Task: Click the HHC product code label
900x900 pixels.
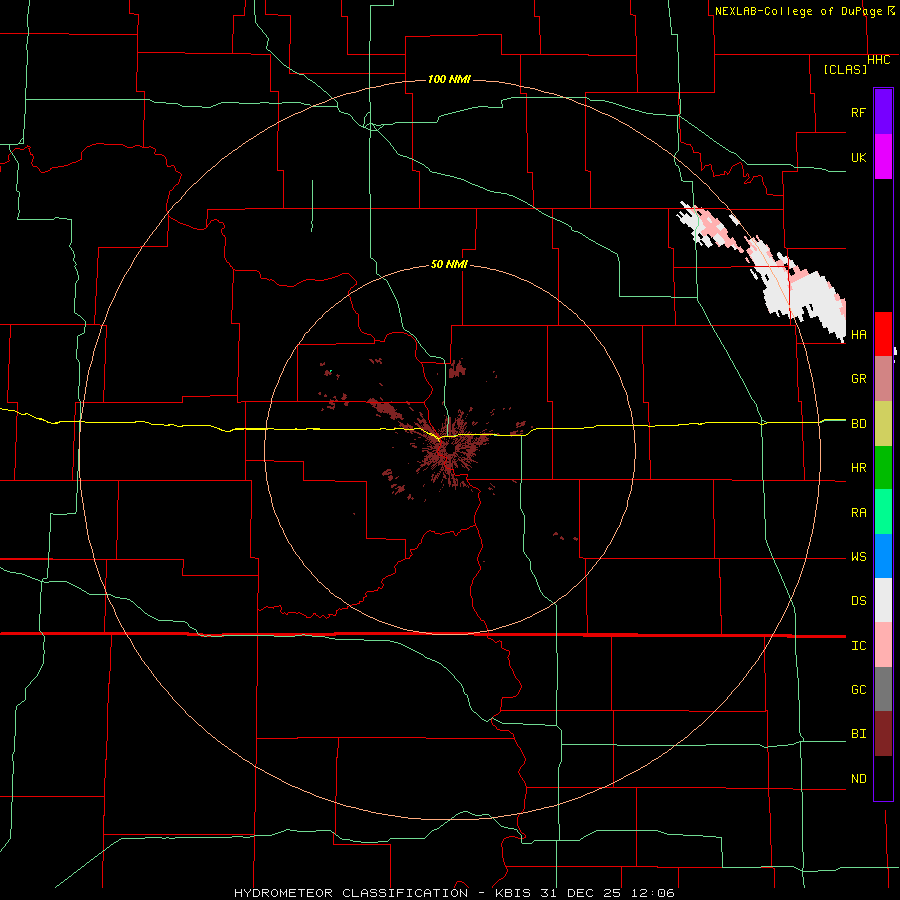Action: click(x=879, y=60)
